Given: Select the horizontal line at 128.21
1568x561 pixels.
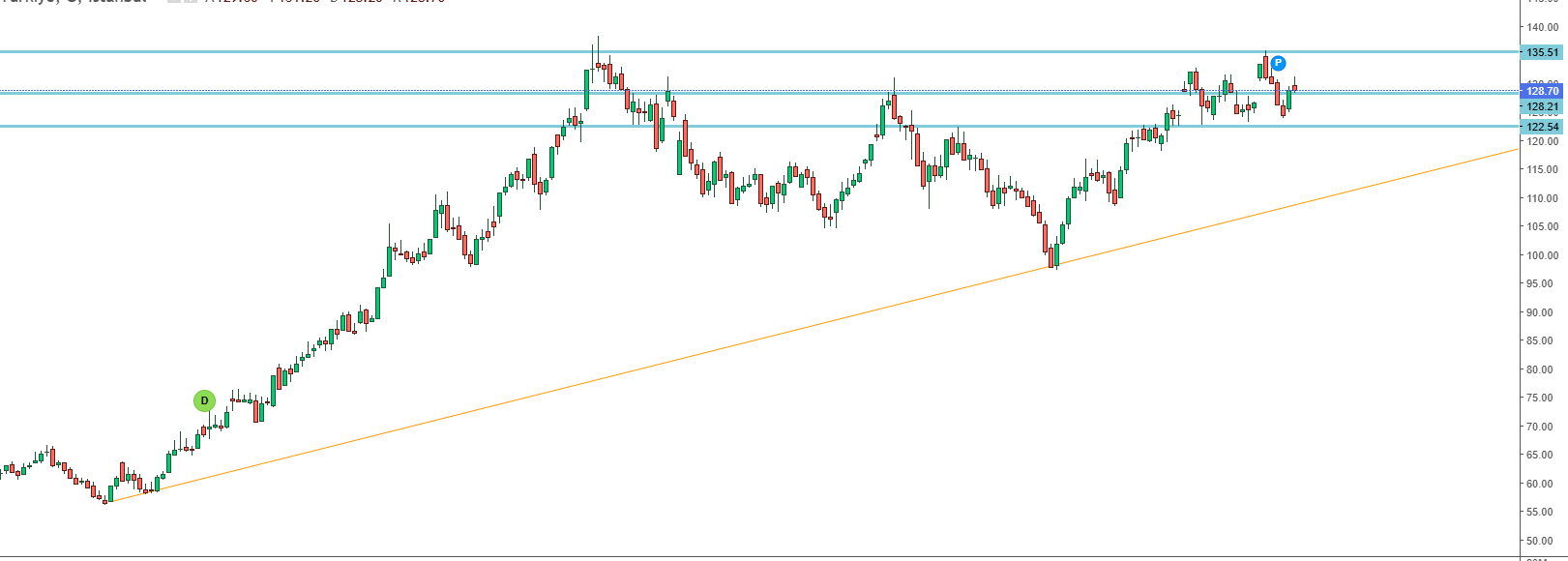Looking at the screenshot, I should [387, 94].
